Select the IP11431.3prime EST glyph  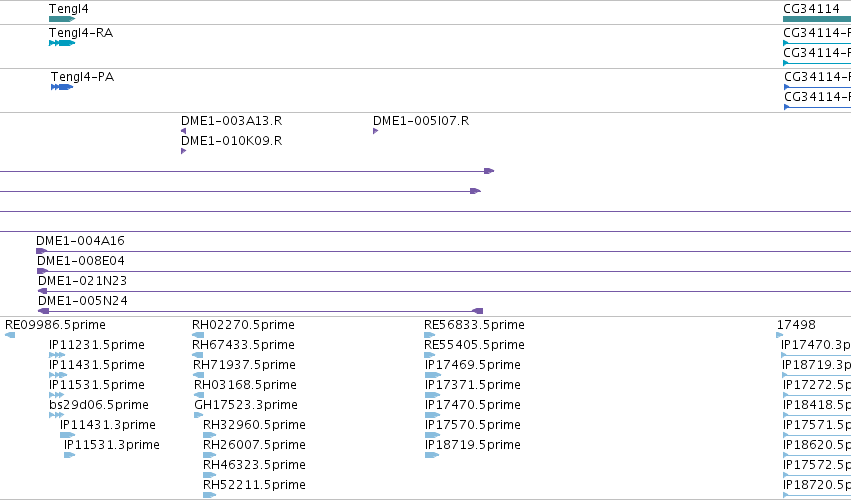[67, 435]
